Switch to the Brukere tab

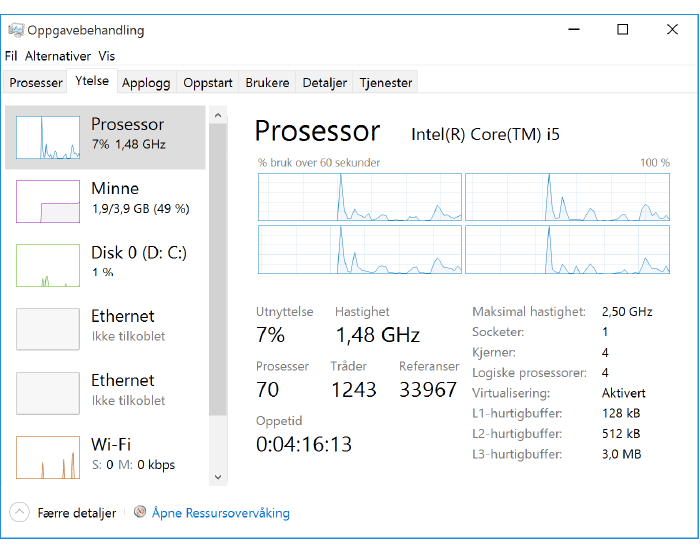[x=267, y=83]
